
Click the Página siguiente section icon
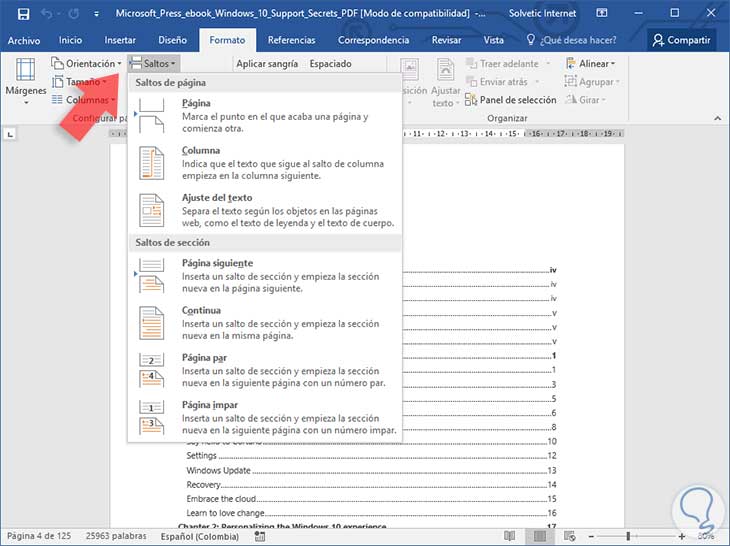[x=151, y=276]
